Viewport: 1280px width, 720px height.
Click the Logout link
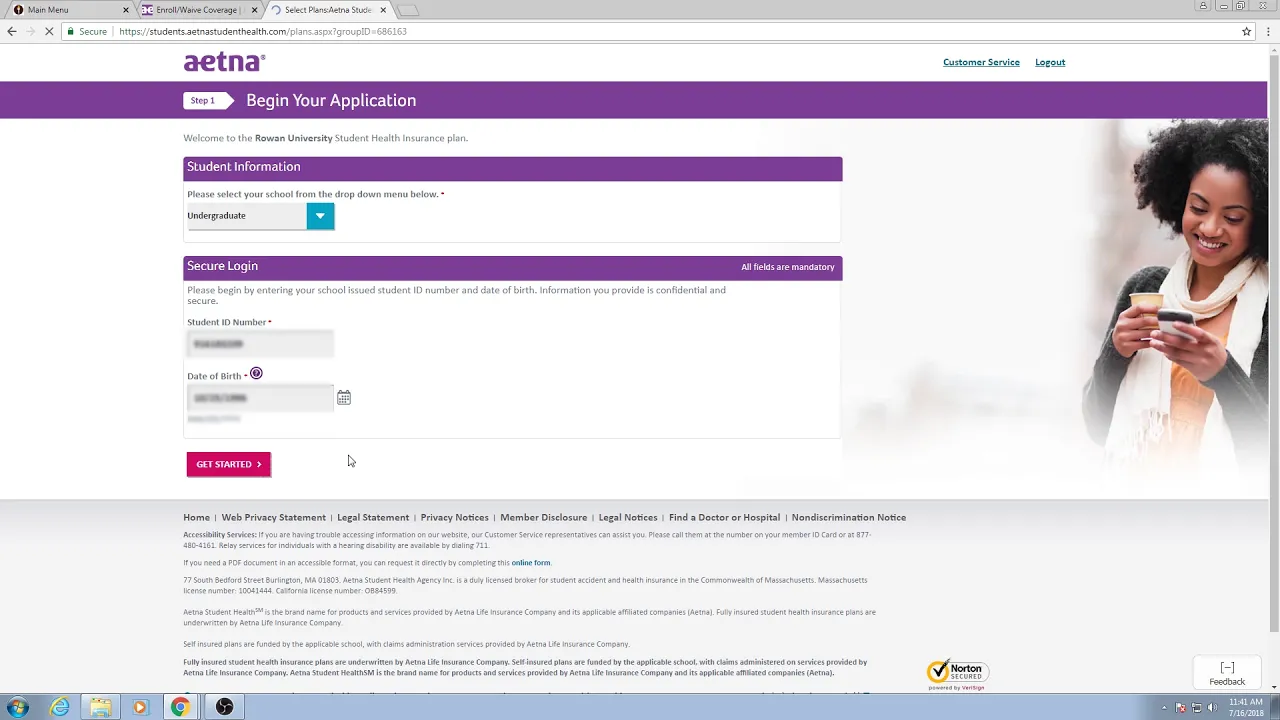1050,62
